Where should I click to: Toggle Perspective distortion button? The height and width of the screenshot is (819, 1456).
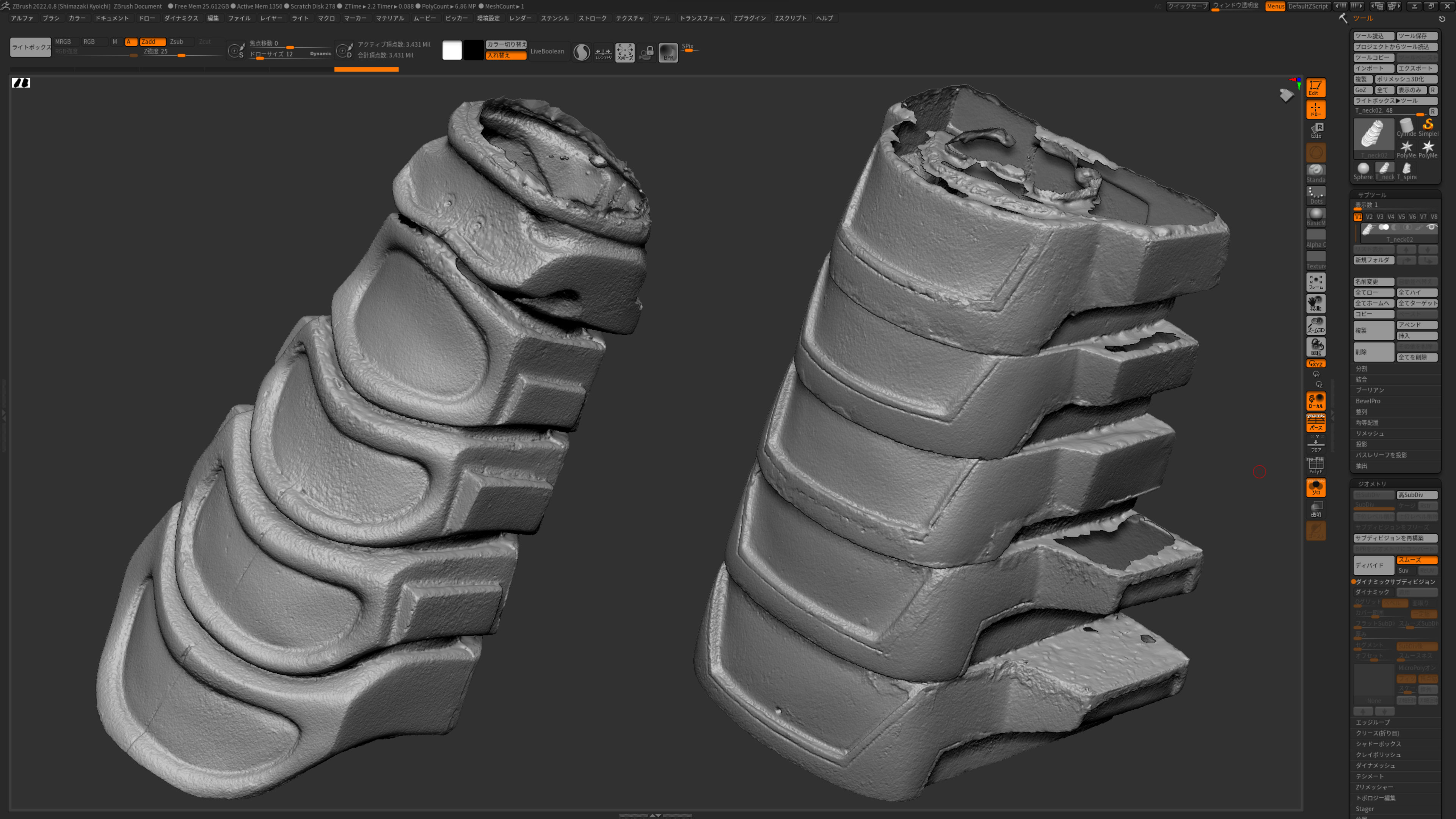(1315, 422)
